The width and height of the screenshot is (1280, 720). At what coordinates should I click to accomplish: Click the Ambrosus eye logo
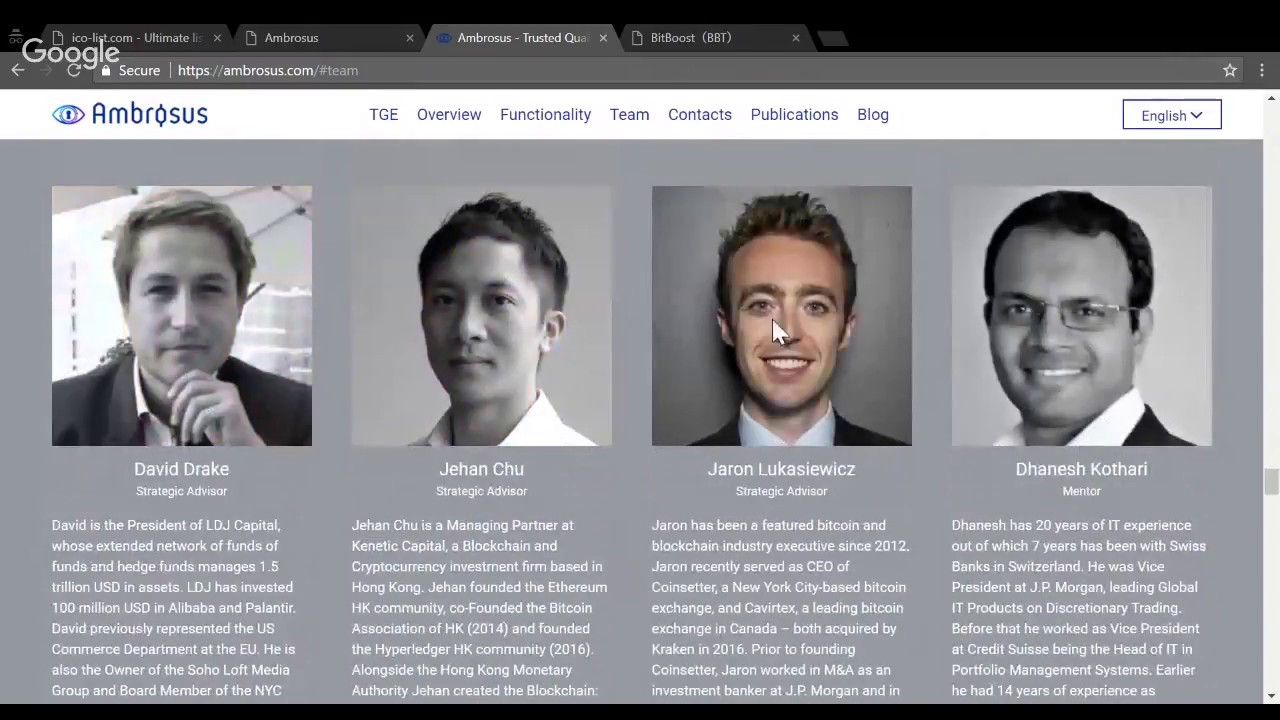coord(69,114)
